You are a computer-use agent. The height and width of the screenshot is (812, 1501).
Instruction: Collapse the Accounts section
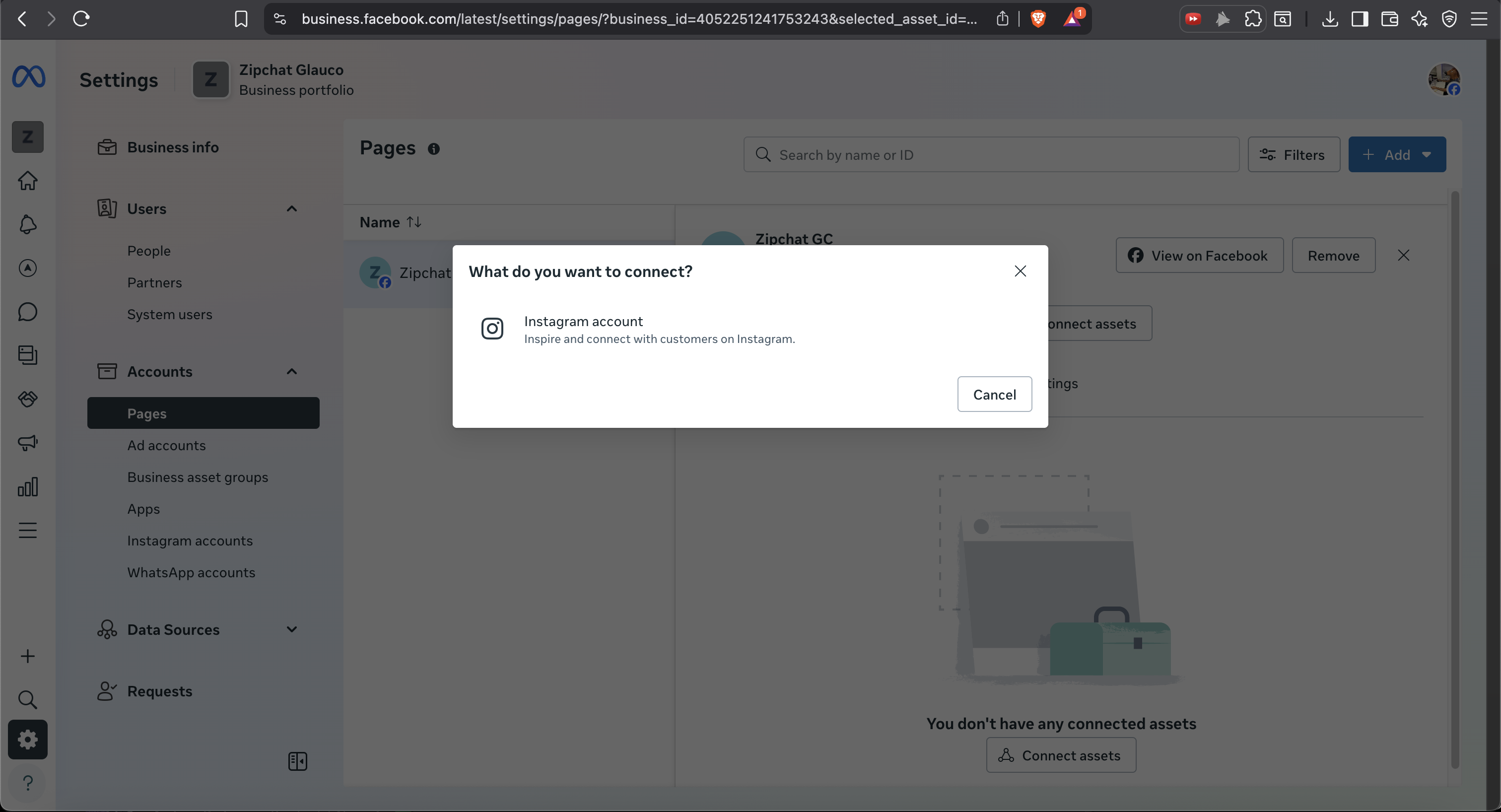click(291, 372)
